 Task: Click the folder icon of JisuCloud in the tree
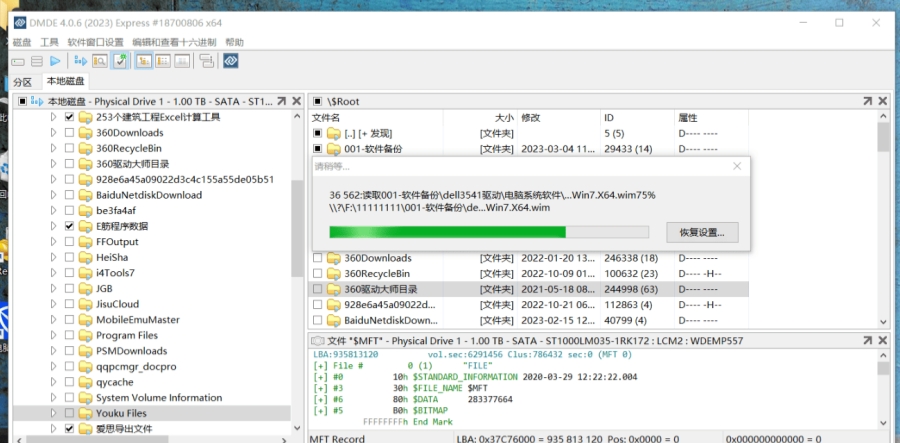pyautogui.click(x=86, y=304)
